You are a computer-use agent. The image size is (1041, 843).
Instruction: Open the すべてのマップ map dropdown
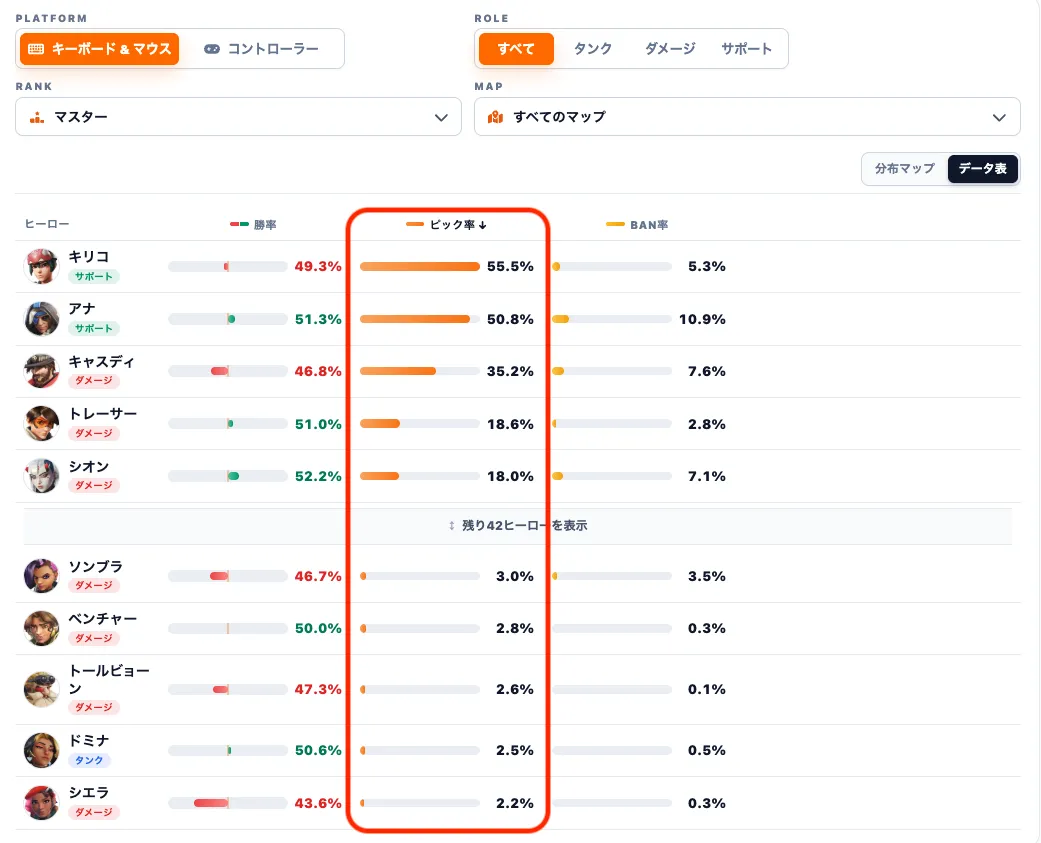(747, 117)
